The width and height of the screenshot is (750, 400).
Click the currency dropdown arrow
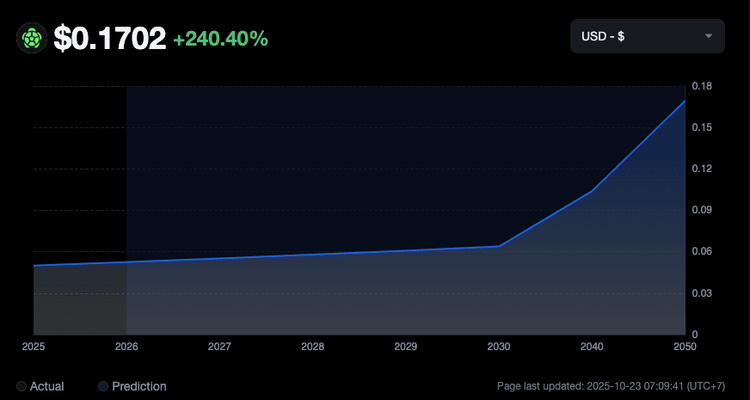click(x=709, y=36)
